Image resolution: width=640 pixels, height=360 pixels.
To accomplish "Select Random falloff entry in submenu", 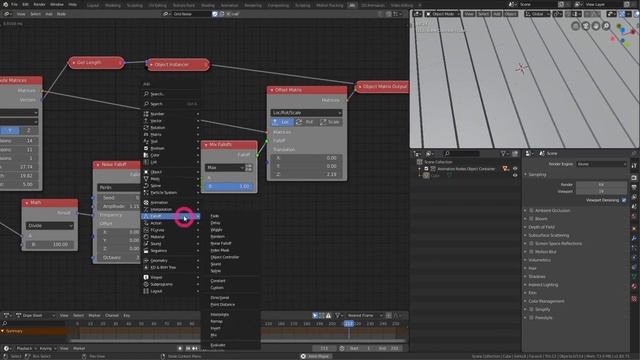I will (x=230, y=237).
